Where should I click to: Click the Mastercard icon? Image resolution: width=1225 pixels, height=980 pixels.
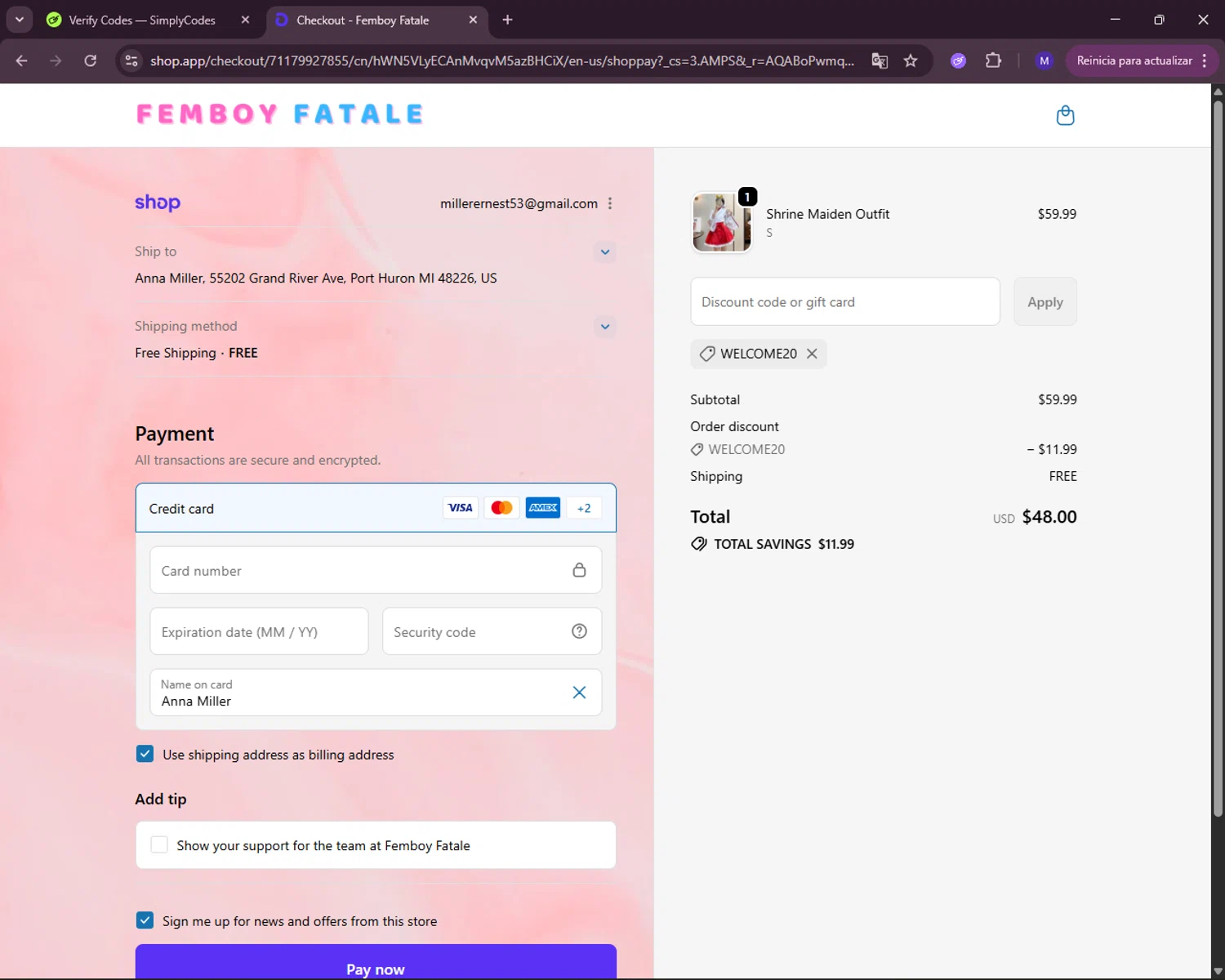(501, 508)
